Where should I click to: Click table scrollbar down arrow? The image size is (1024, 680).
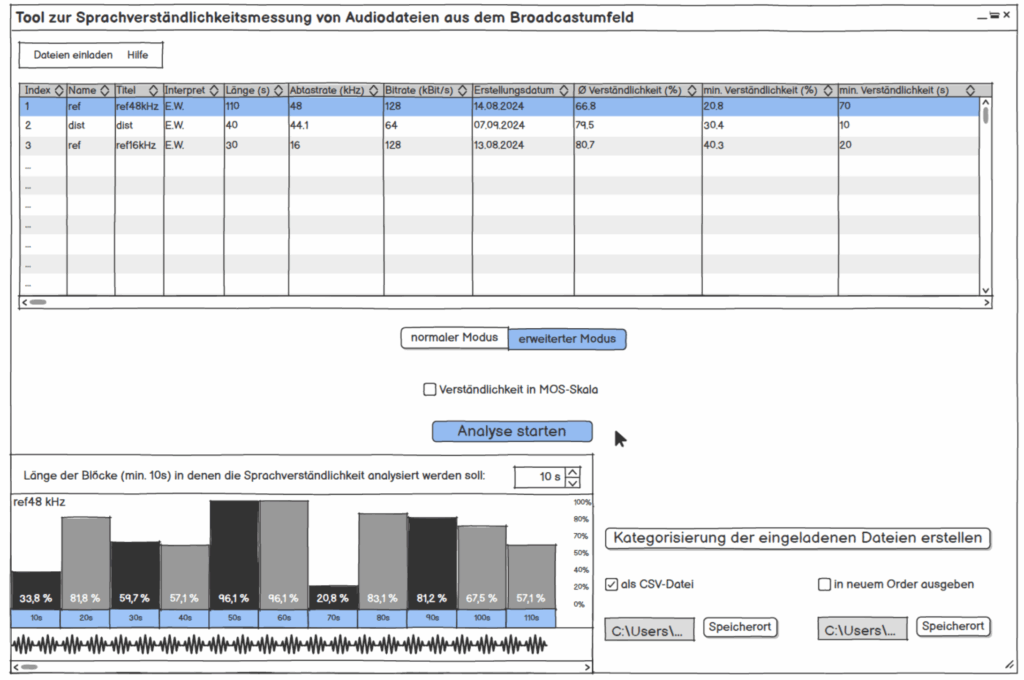click(985, 289)
